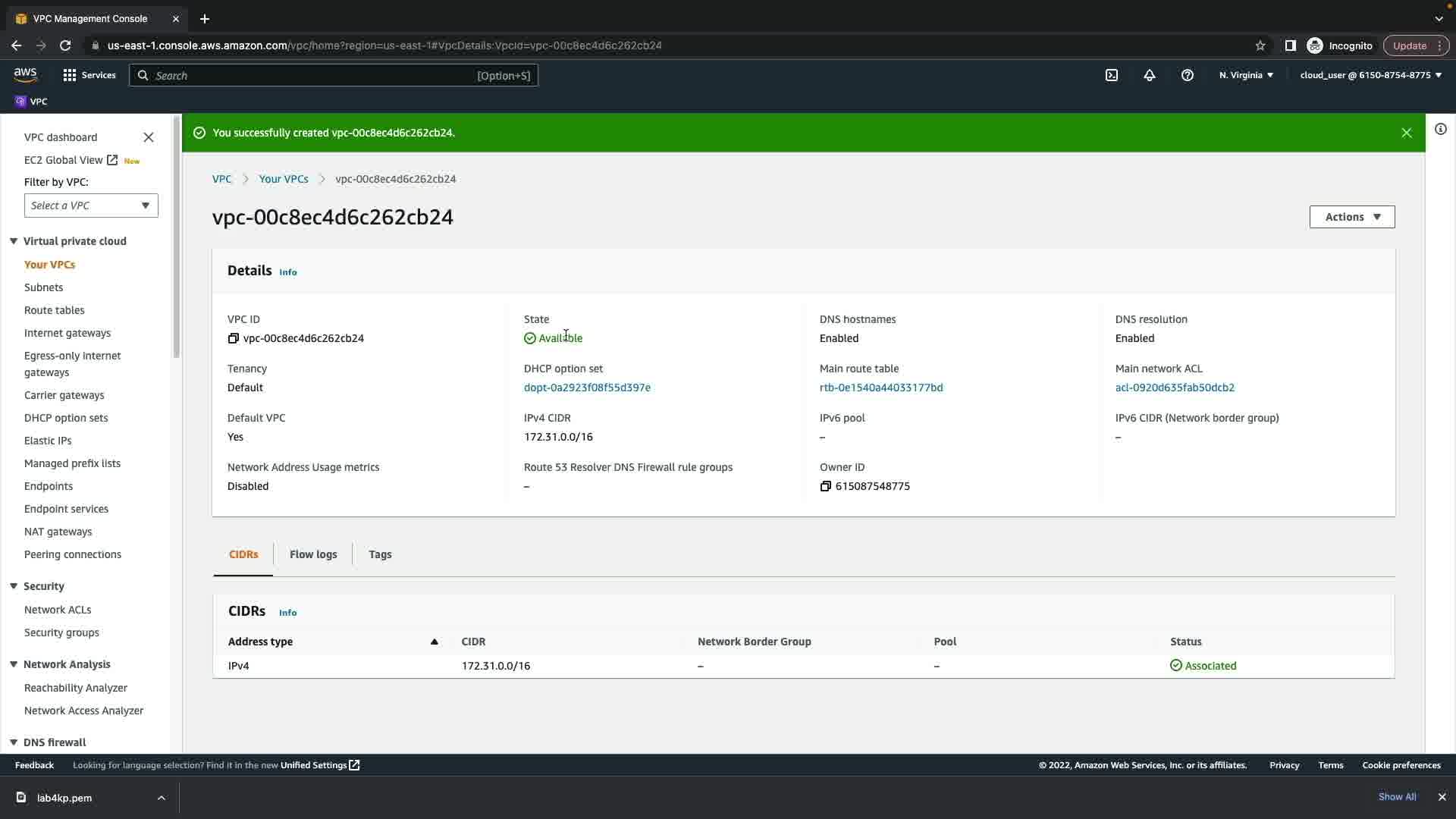Click the AWS logo home icon

25,74
